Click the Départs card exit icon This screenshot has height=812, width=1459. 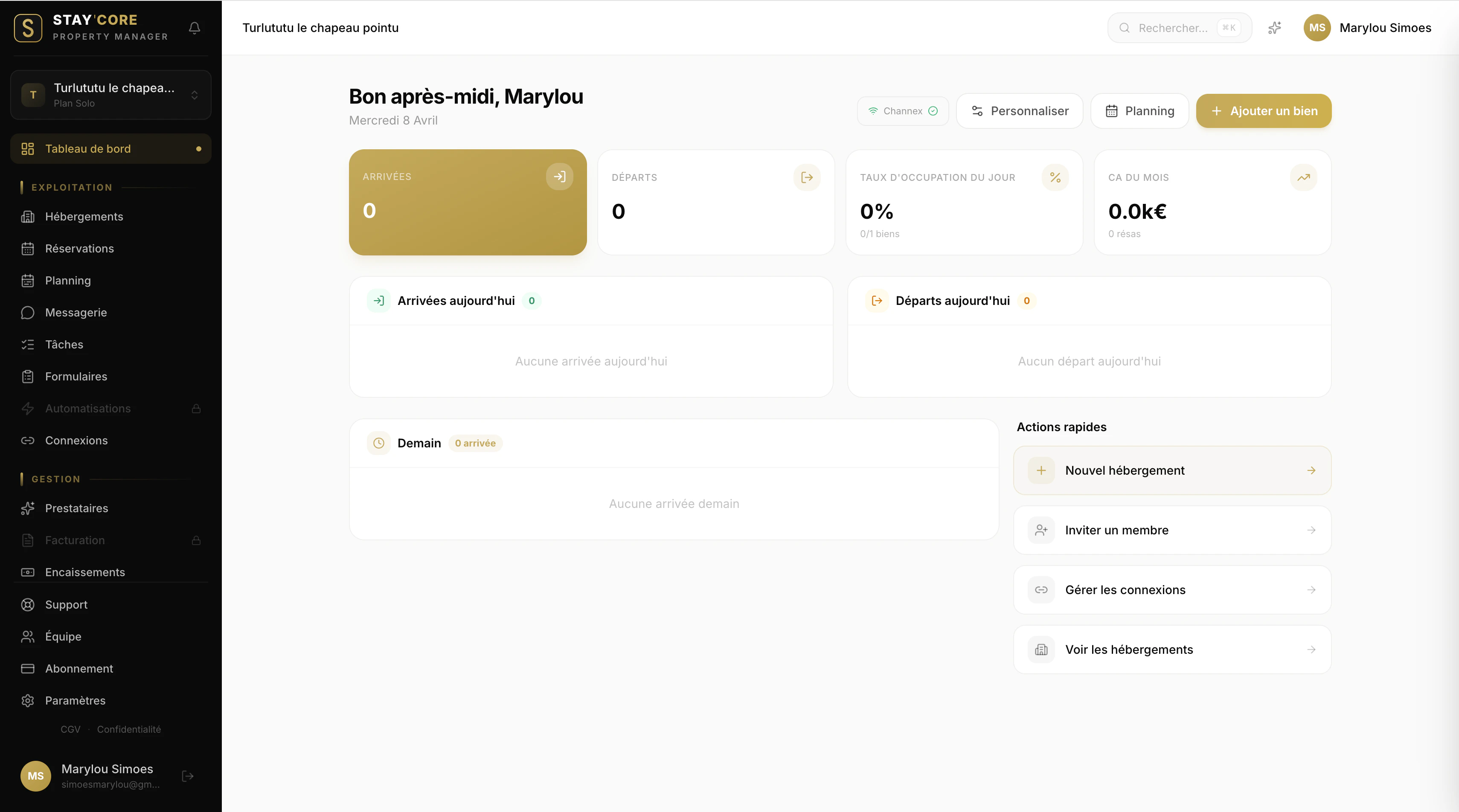click(x=807, y=177)
